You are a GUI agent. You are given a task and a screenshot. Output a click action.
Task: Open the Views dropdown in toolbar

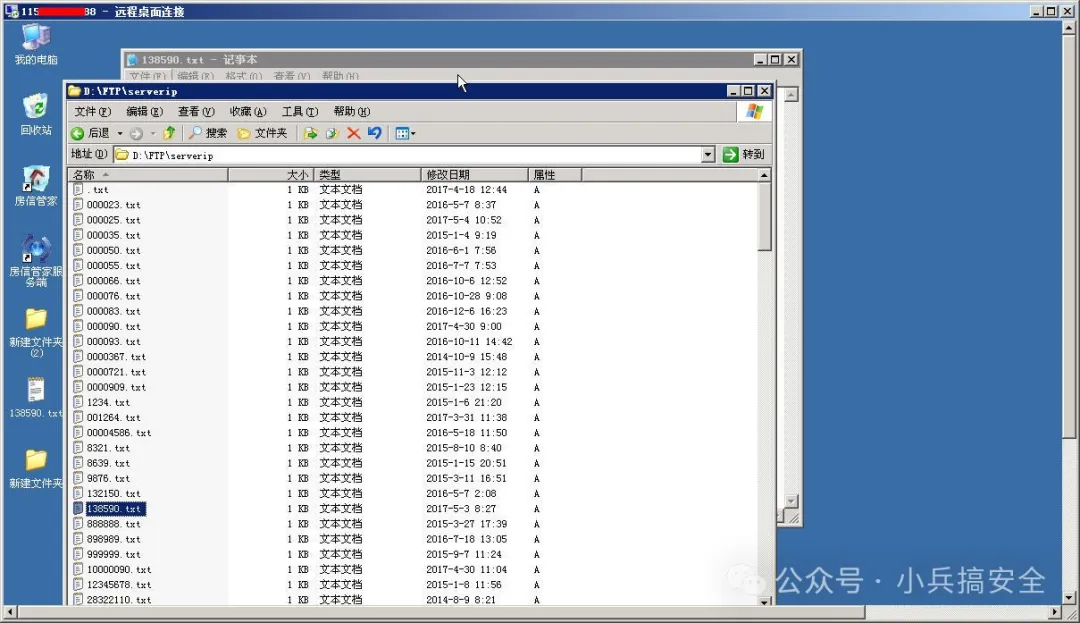405,133
